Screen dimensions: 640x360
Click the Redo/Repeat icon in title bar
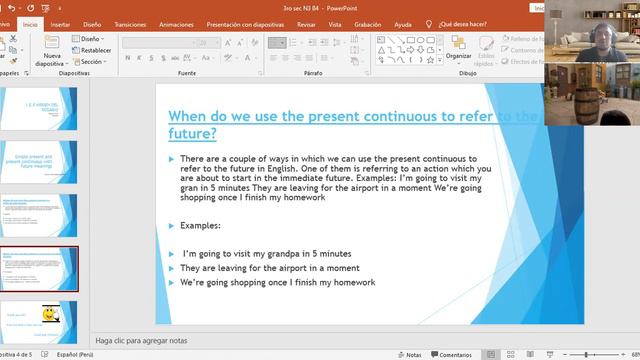pos(31,8)
